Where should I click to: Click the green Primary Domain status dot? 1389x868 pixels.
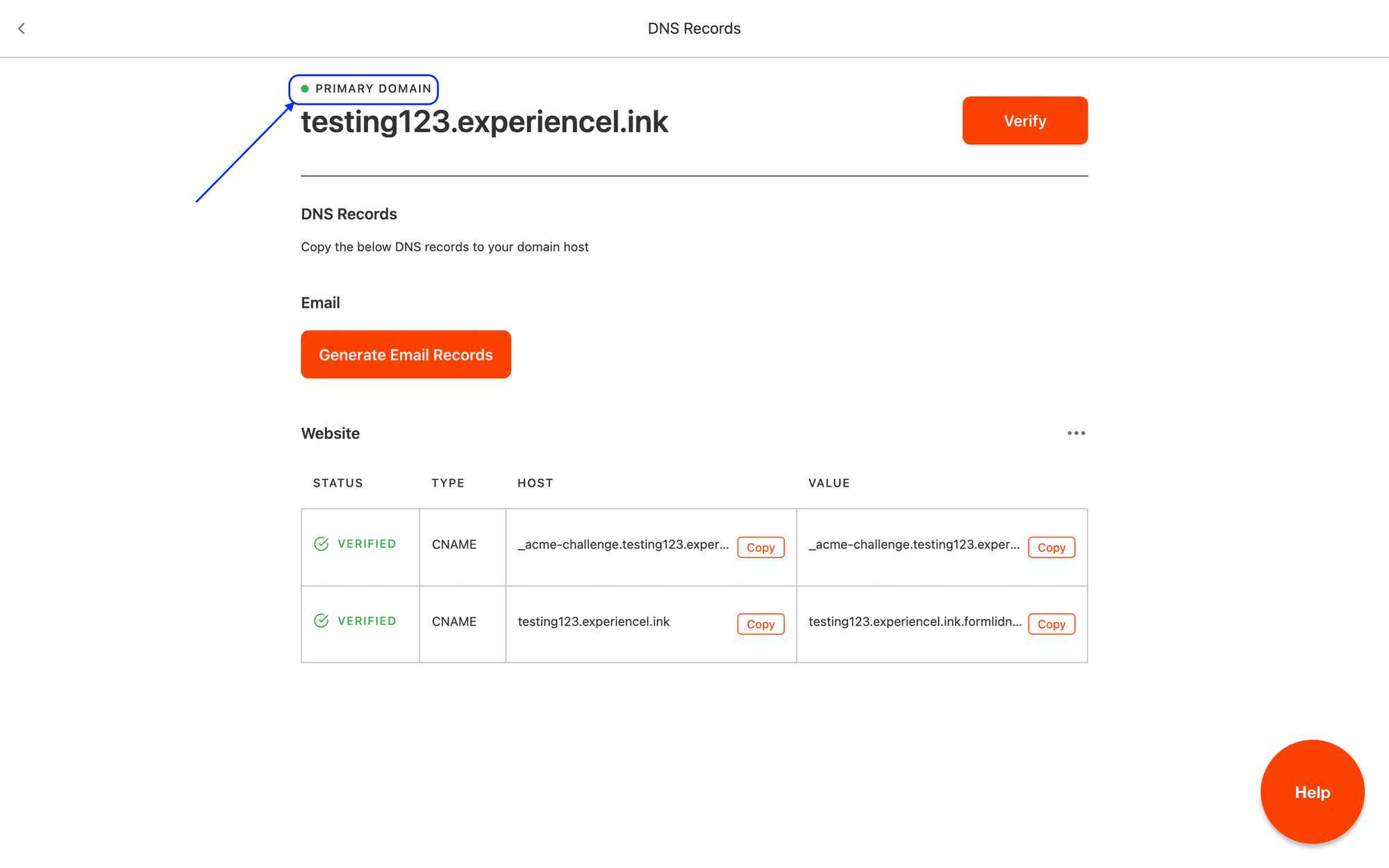305,89
